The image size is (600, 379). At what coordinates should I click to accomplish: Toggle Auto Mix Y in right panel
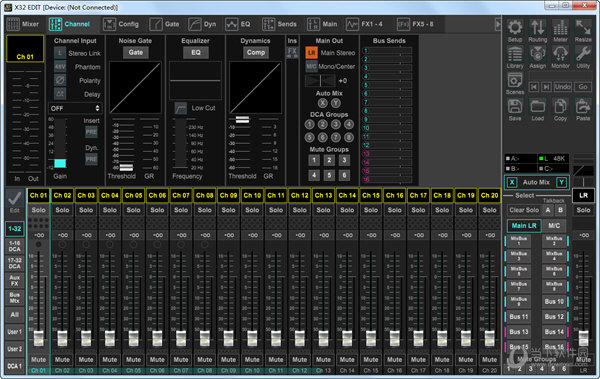point(561,182)
